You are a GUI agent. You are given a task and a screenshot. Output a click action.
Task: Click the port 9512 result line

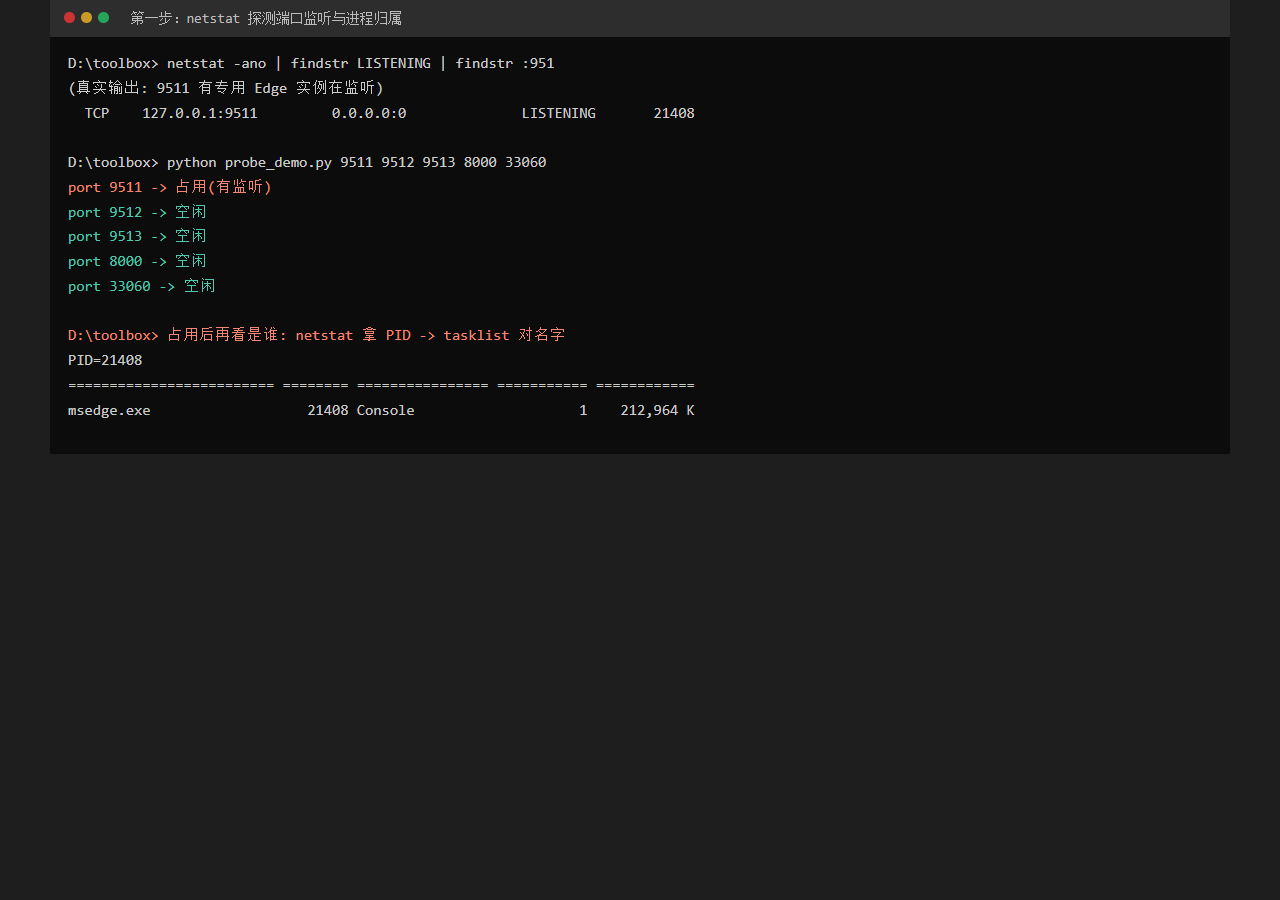137,212
